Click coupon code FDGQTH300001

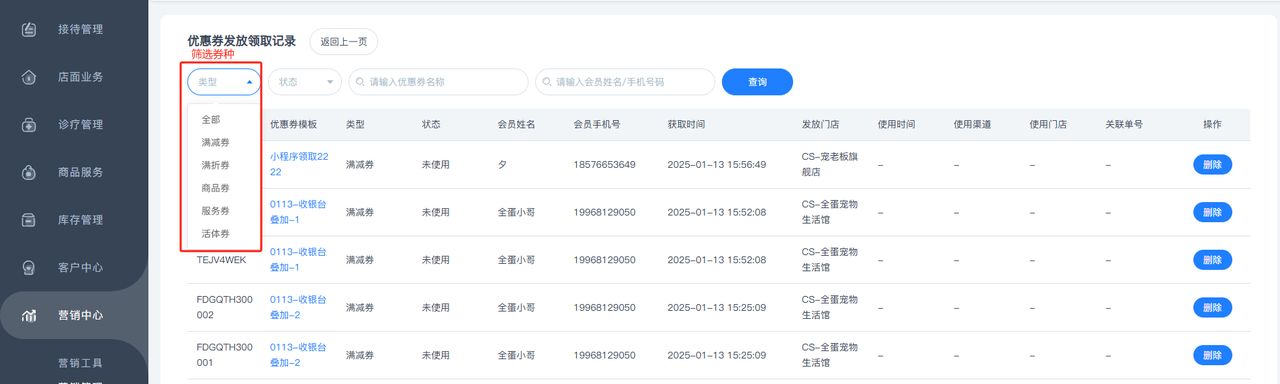click(225, 355)
